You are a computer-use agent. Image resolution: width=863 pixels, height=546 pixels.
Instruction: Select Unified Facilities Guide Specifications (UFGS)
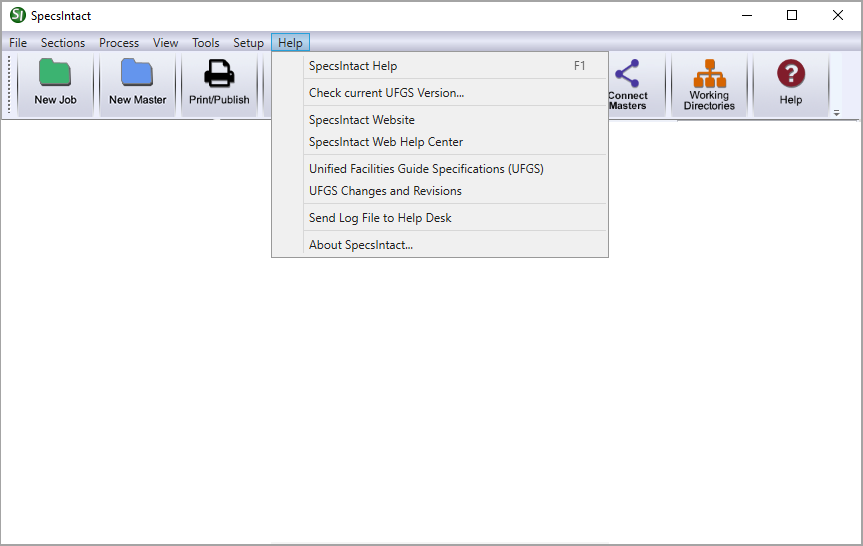440,169
